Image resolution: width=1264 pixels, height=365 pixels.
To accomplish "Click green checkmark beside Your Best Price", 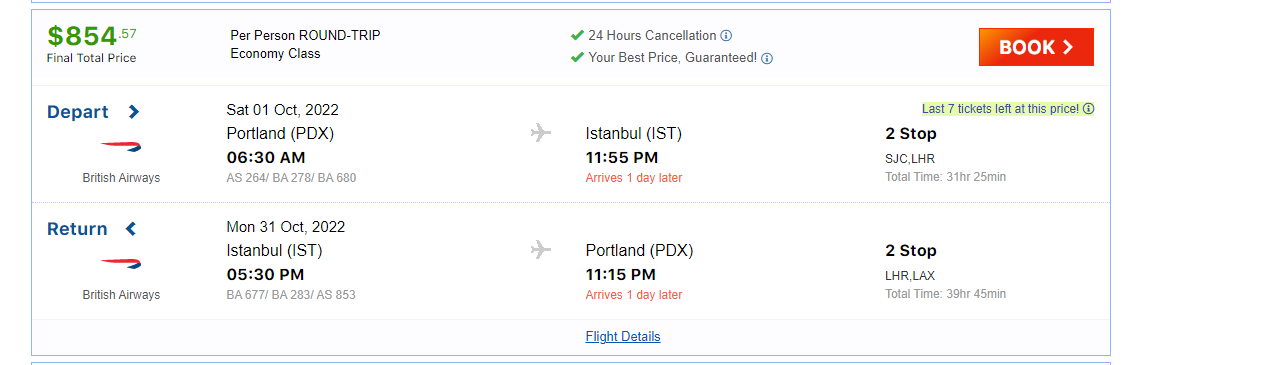I will tap(577, 57).
